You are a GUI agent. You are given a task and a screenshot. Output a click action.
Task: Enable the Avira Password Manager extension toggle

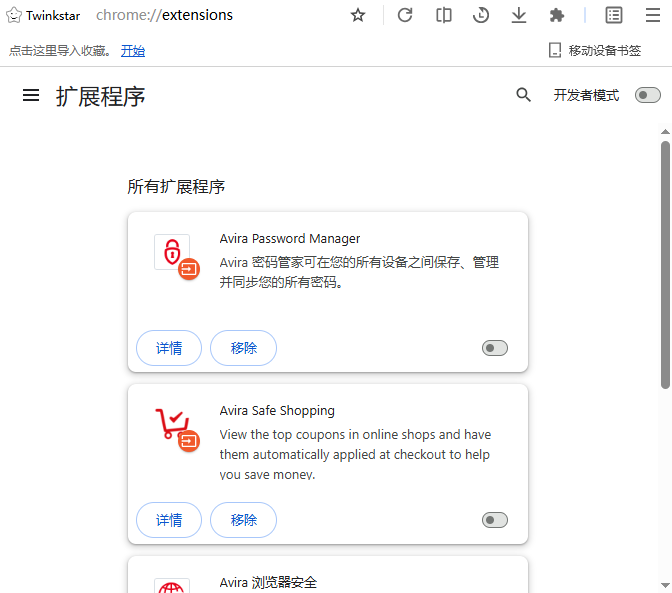pyautogui.click(x=495, y=348)
